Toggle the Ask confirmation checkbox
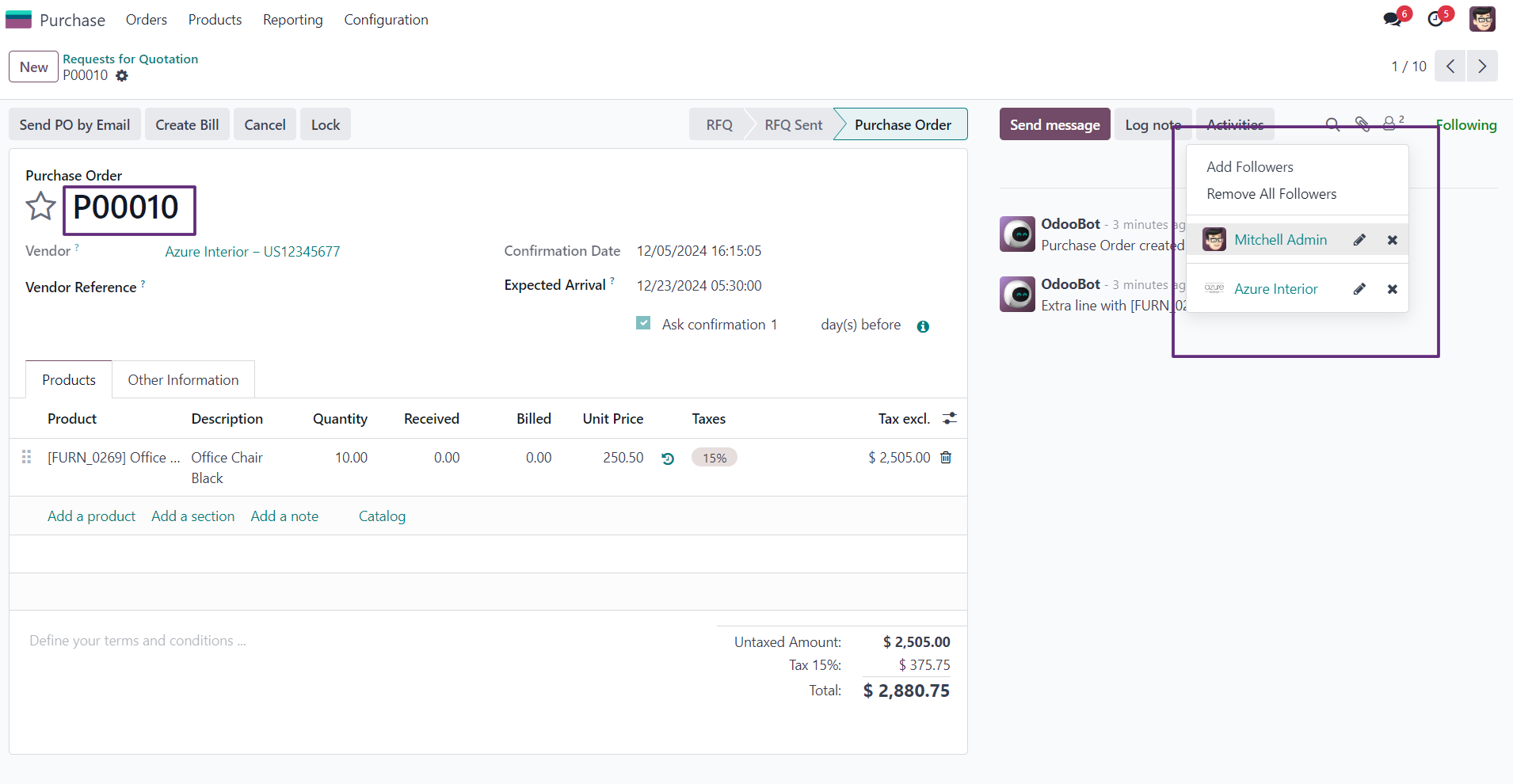The image size is (1513, 784). [643, 323]
